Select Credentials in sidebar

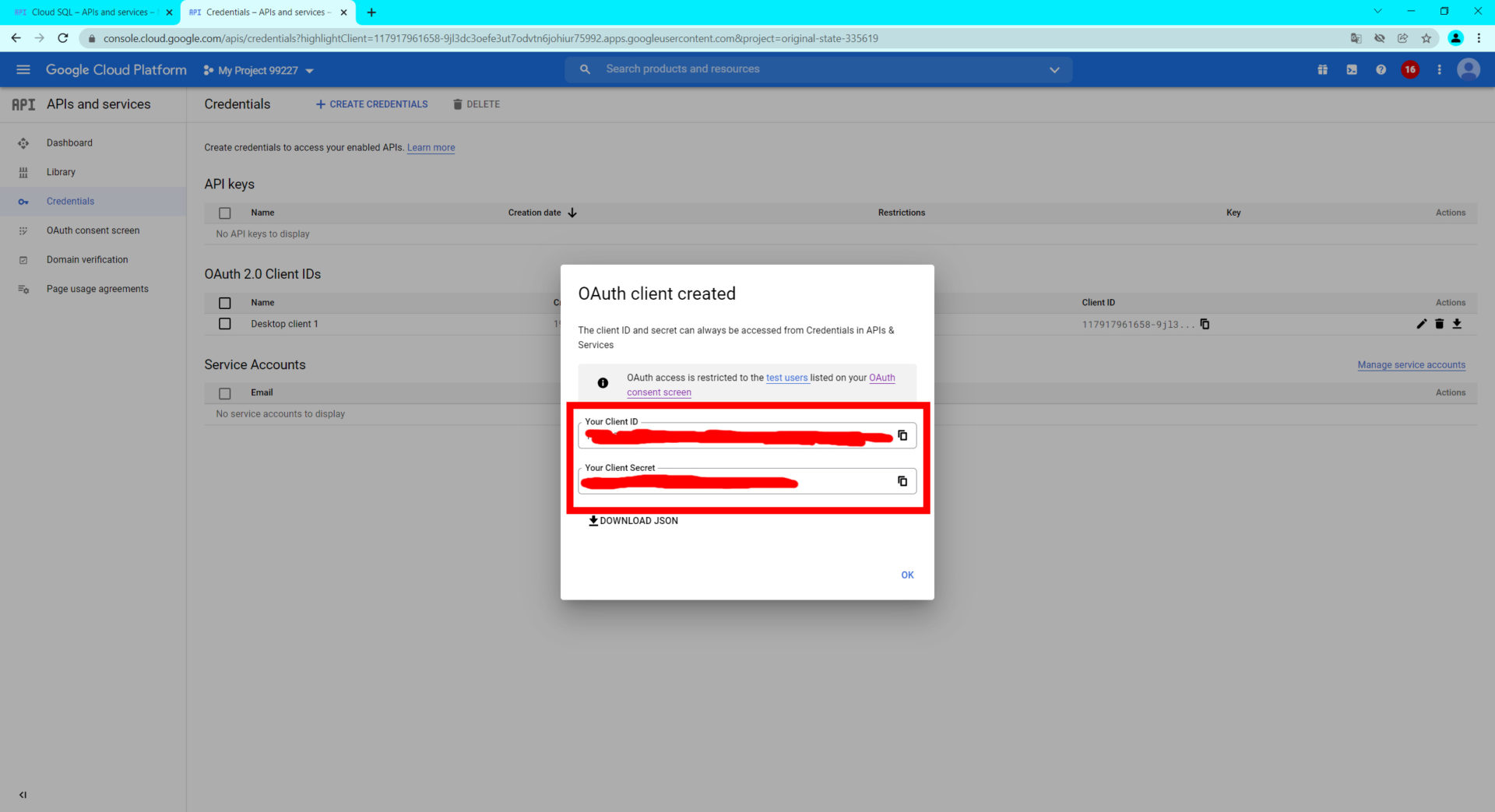pos(93,201)
